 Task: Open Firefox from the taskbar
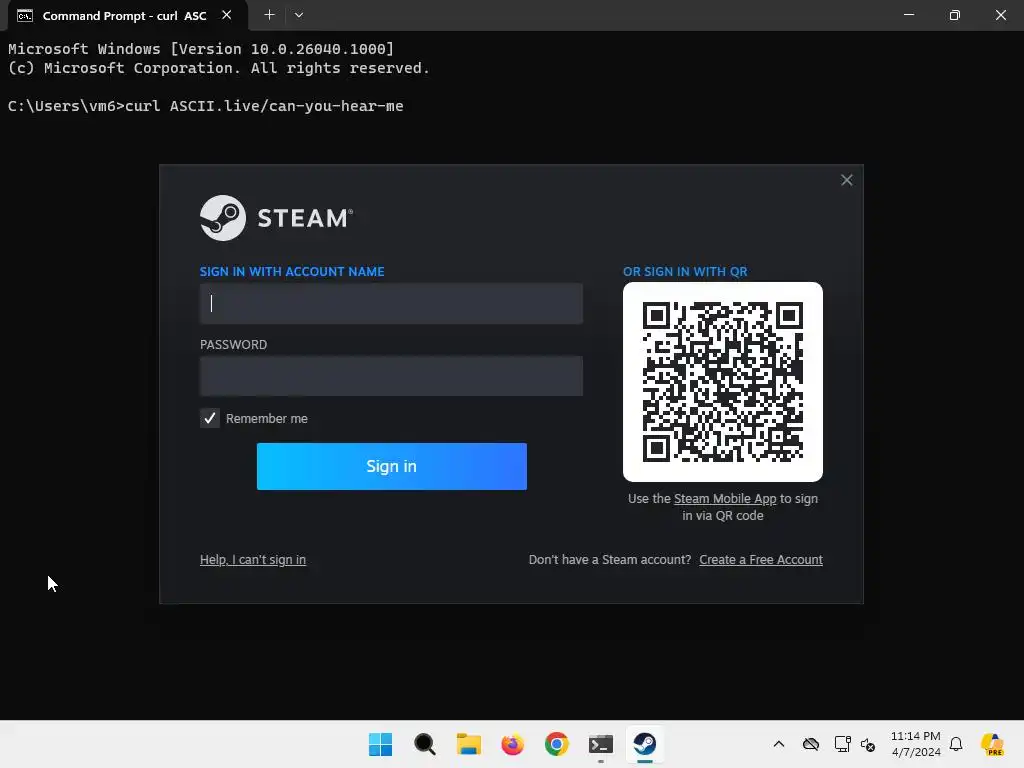click(513, 744)
